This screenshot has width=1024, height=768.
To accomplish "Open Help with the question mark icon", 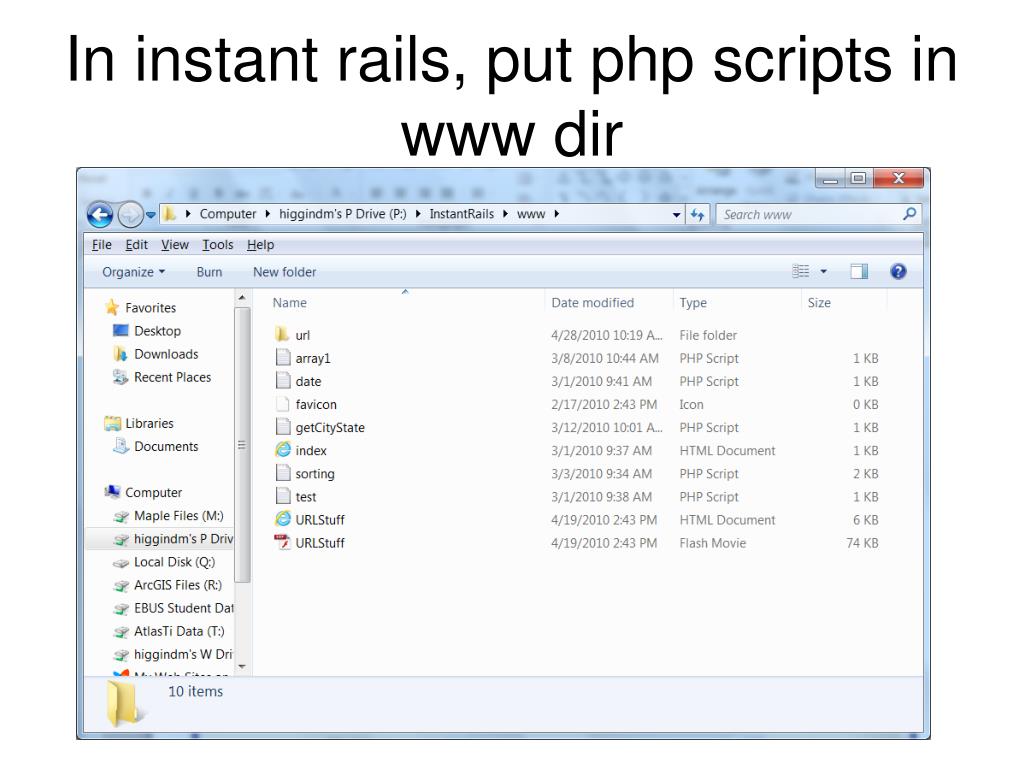I will 898,271.
